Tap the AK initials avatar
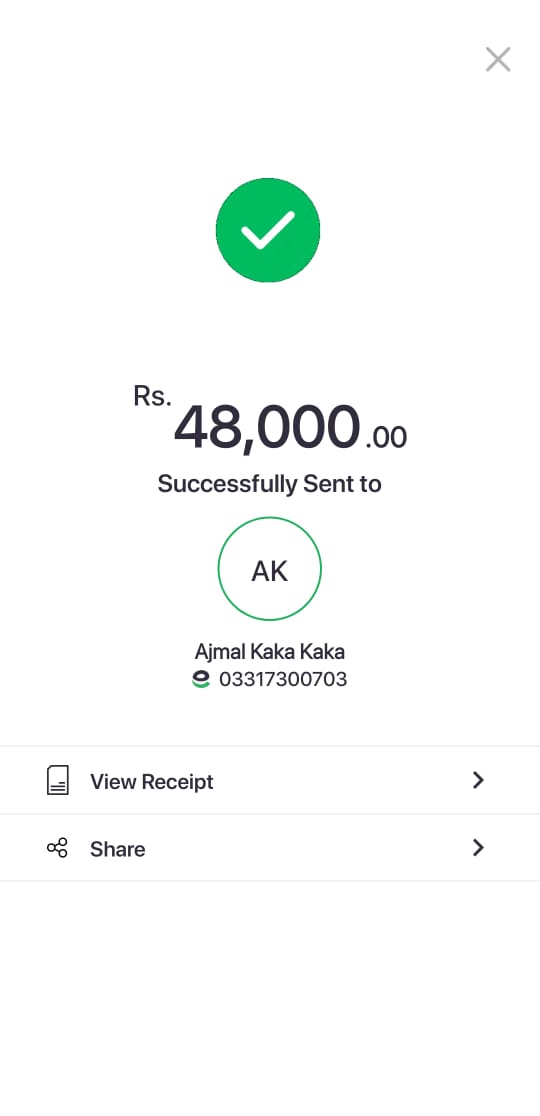The width and height of the screenshot is (540, 1116). (x=270, y=570)
